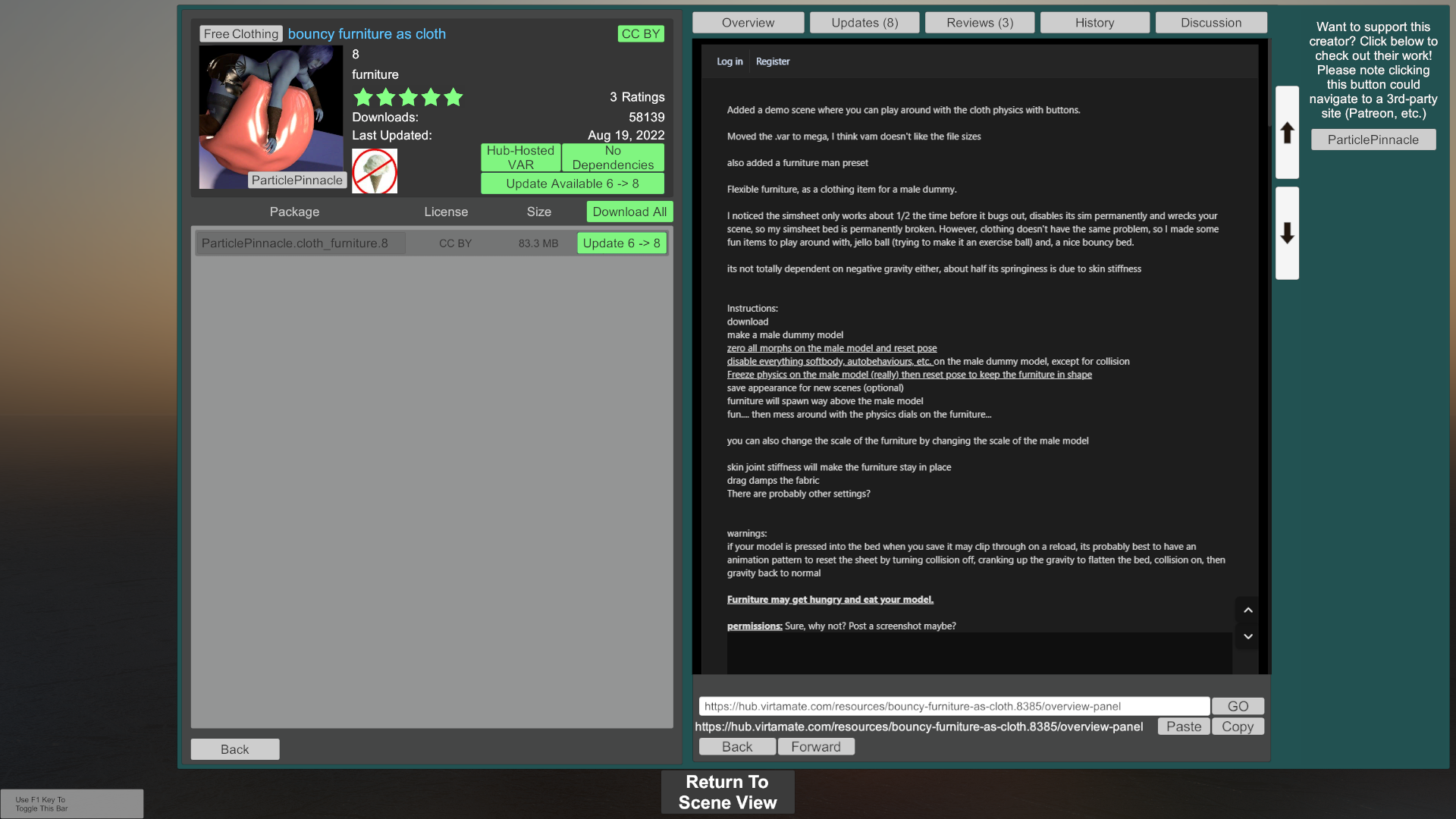Image resolution: width=1456 pixels, height=819 pixels.
Task: Switch to the Reviews (3) tab
Action: [x=980, y=23]
